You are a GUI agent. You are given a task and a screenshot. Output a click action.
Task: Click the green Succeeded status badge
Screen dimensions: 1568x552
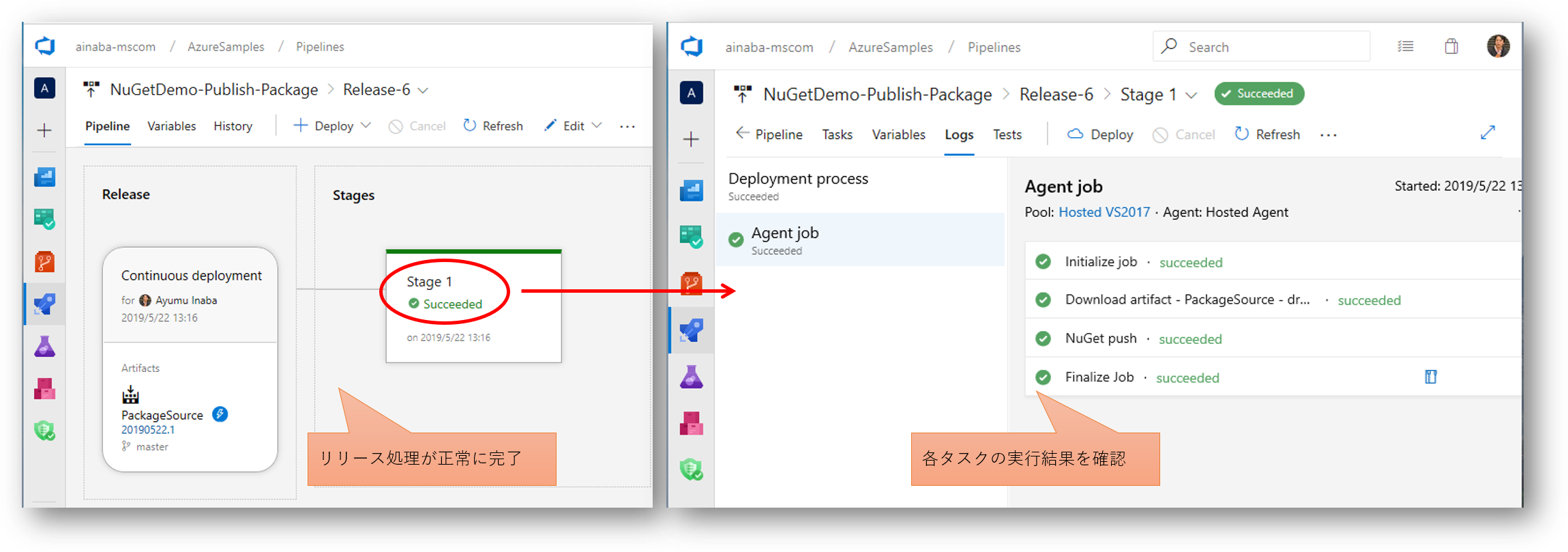tap(1259, 93)
